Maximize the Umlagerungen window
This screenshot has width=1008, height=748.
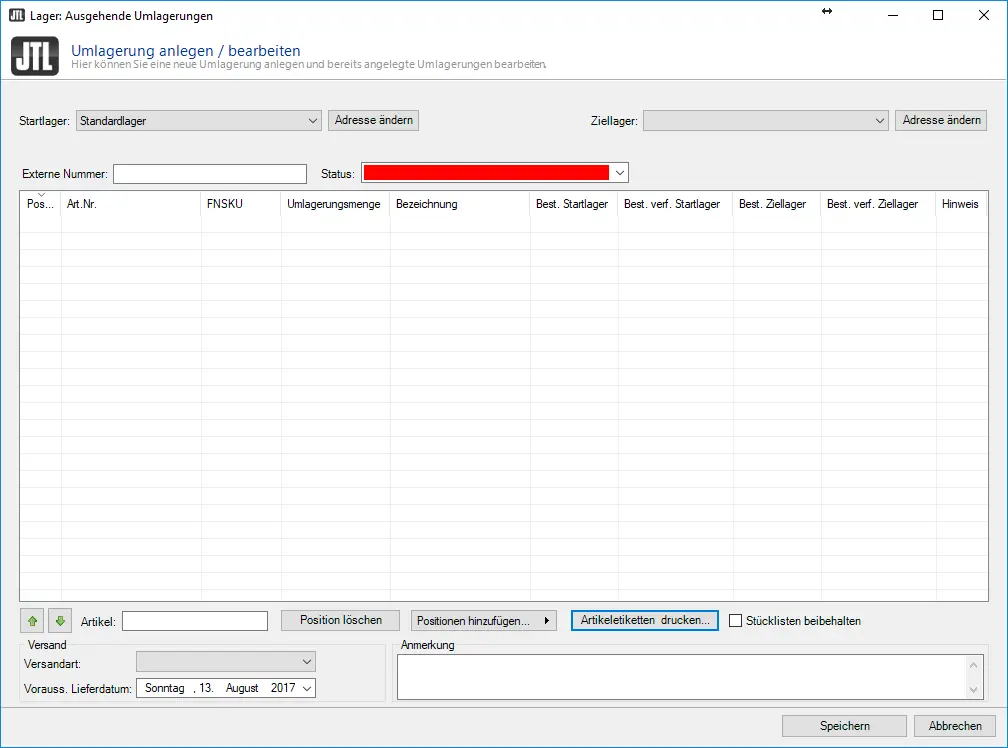click(938, 15)
